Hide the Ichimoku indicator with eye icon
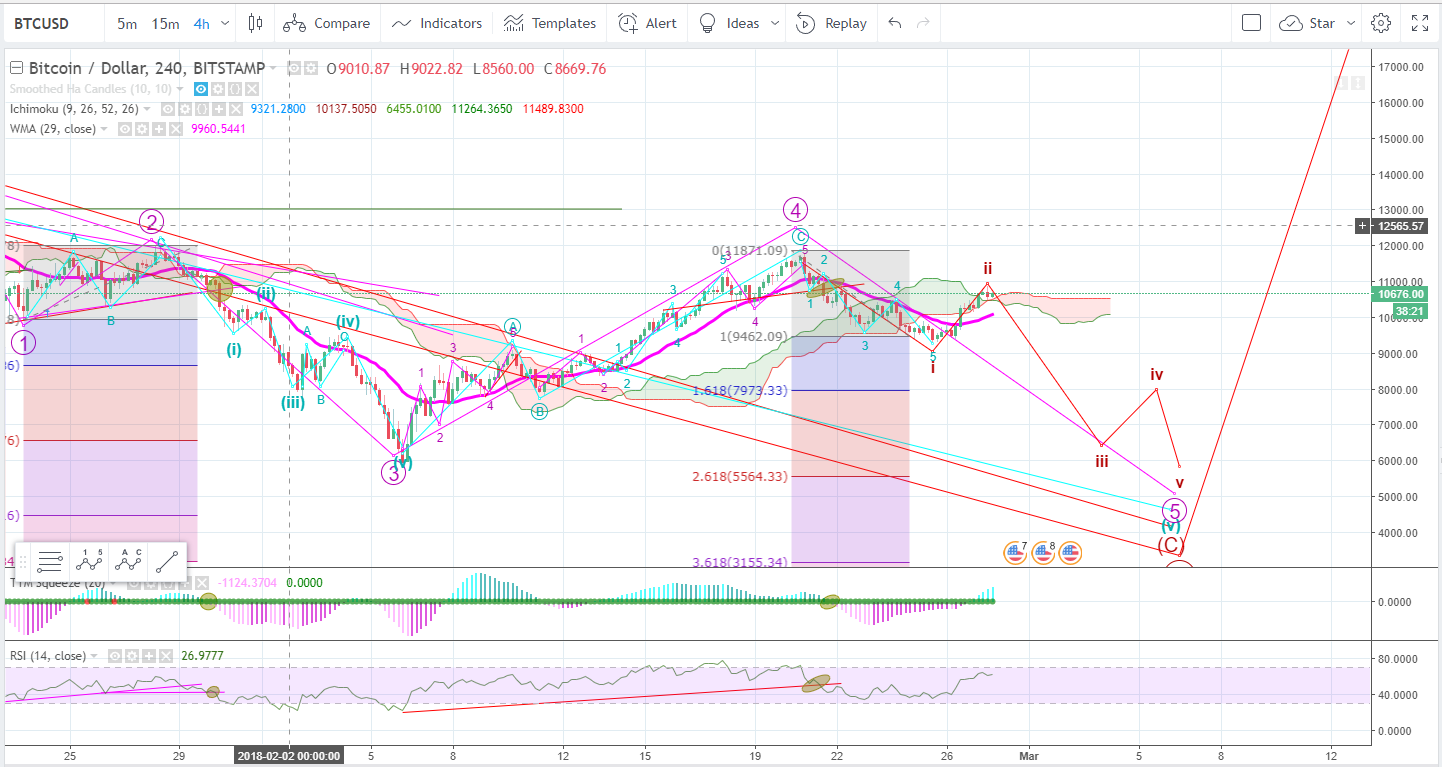 (x=168, y=109)
